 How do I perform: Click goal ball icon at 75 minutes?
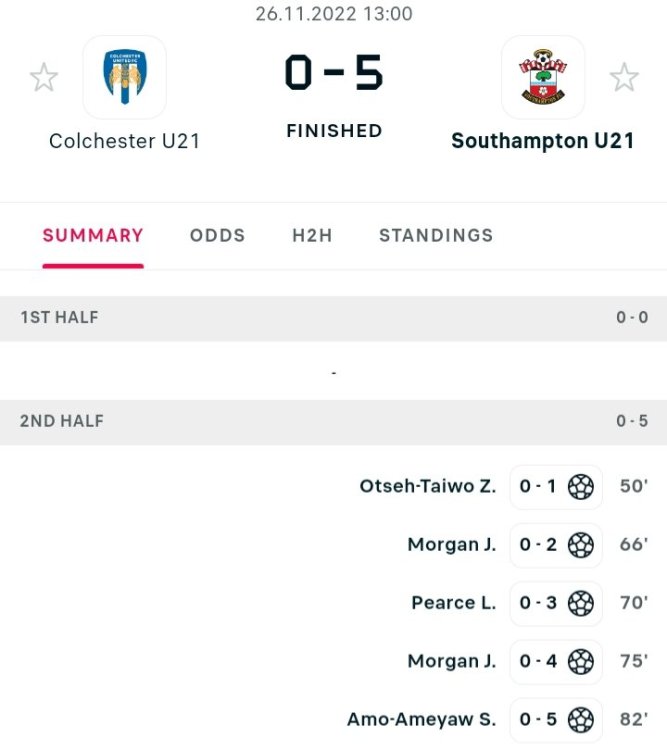tap(581, 661)
